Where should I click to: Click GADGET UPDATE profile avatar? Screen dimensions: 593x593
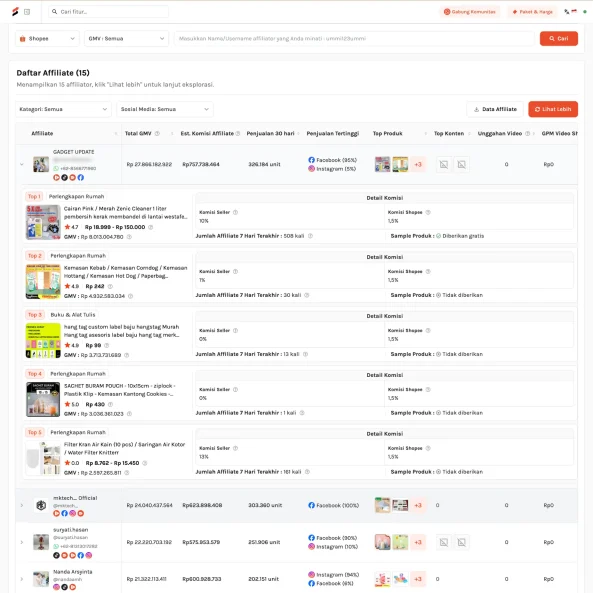click(41, 165)
